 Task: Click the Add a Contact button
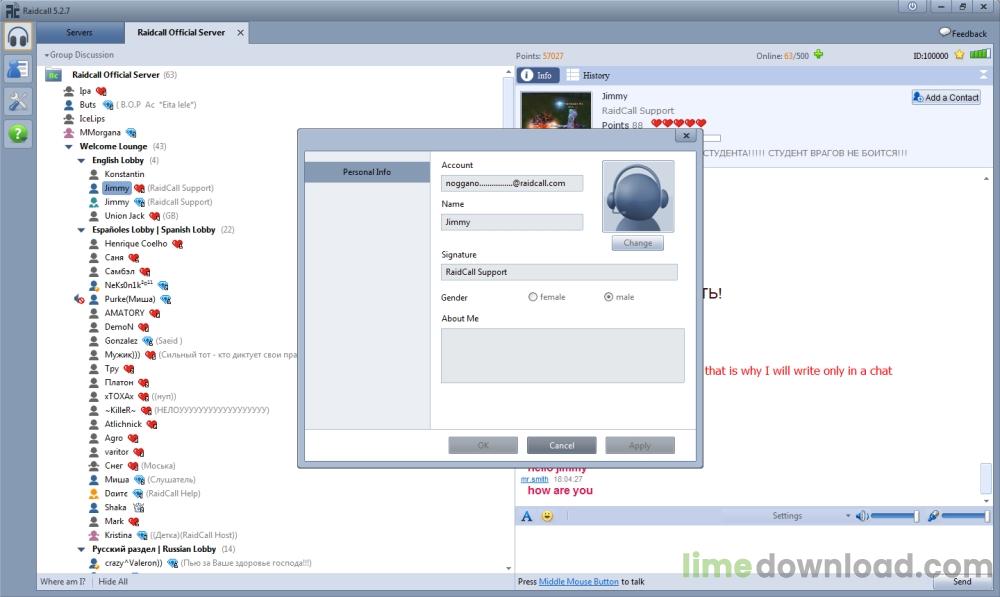pos(946,97)
